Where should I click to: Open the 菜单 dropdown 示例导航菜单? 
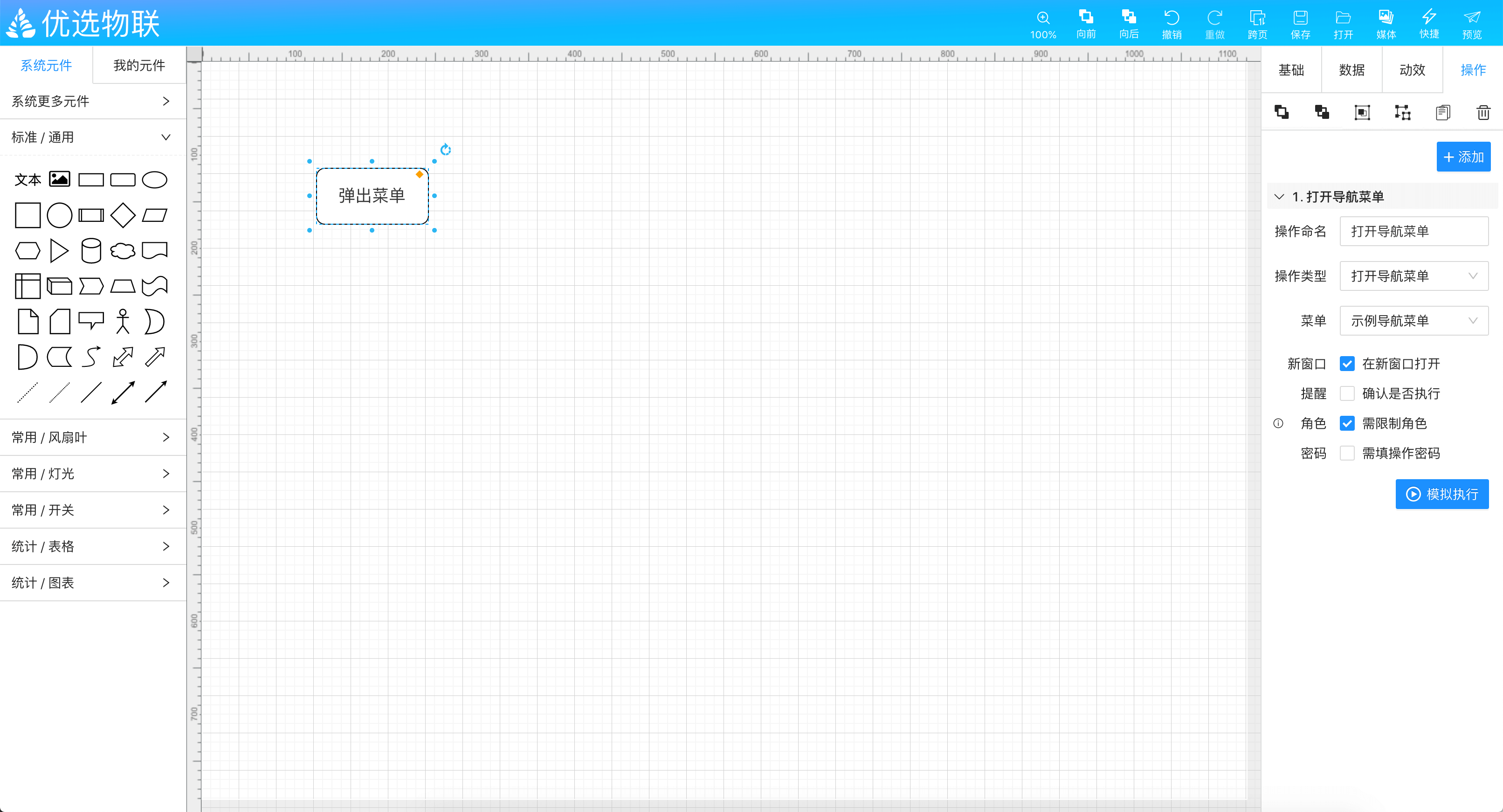coord(1414,321)
